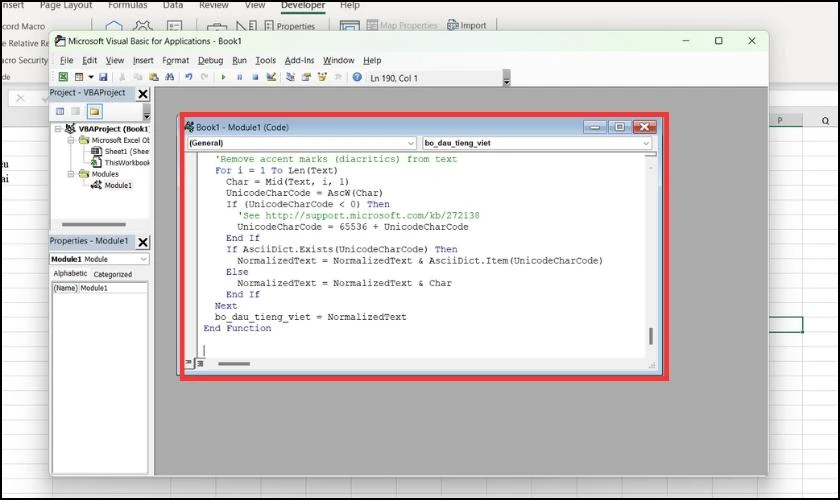
Task: Open the Insert menu in VBA editor
Action: [x=143, y=61]
